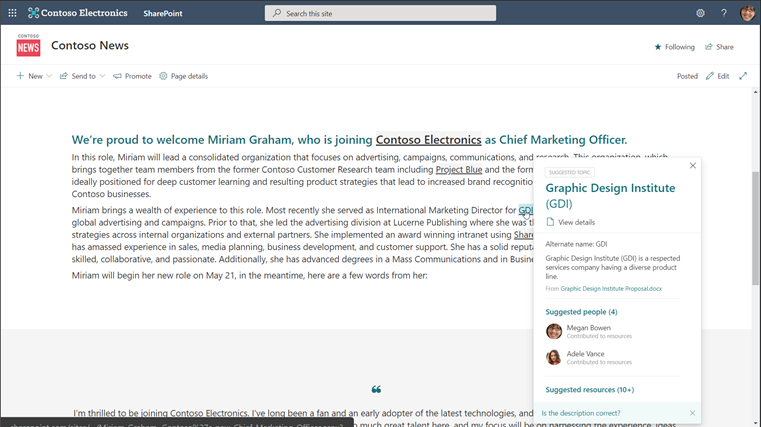The image size is (761, 427).
Task: Click the Promote button
Action: (132, 76)
